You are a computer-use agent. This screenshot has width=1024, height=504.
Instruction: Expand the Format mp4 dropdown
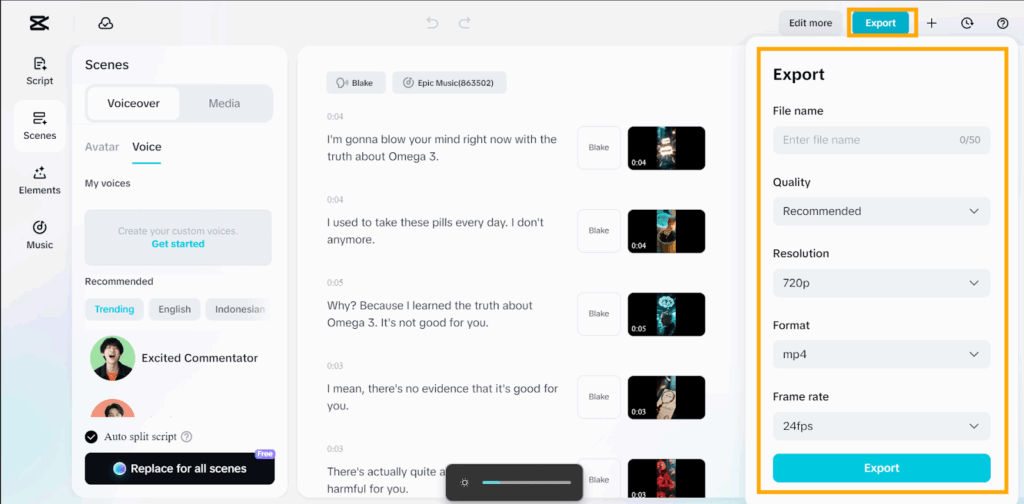(x=882, y=354)
